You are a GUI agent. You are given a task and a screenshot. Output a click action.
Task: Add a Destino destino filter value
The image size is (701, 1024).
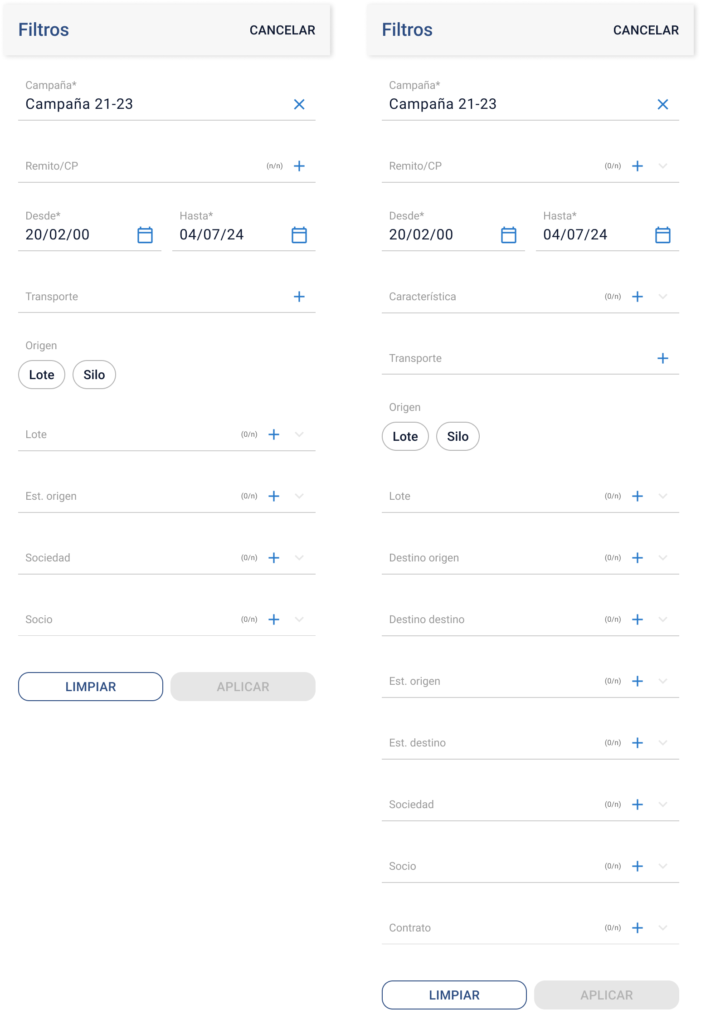tap(637, 620)
